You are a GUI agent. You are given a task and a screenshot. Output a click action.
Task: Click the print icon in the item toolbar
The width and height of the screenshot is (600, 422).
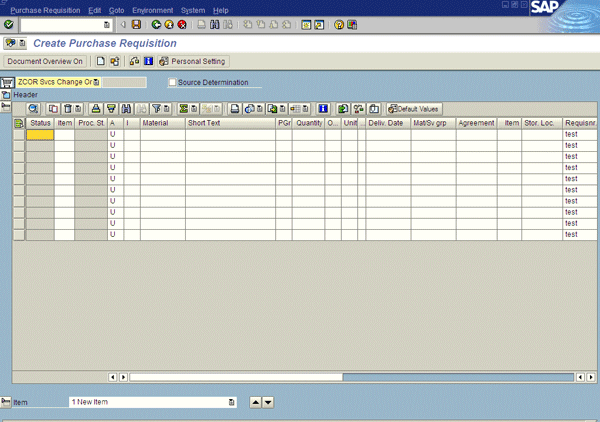96,108
